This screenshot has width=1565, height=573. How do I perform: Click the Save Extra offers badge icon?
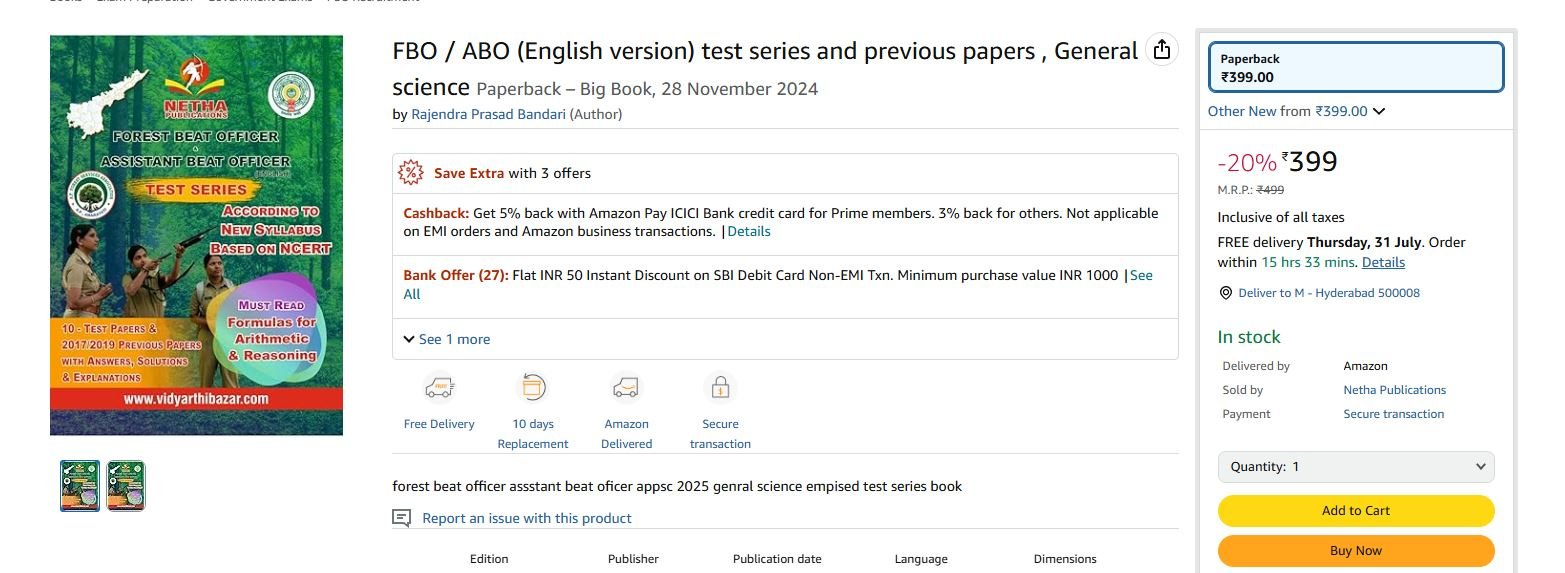click(411, 173)
